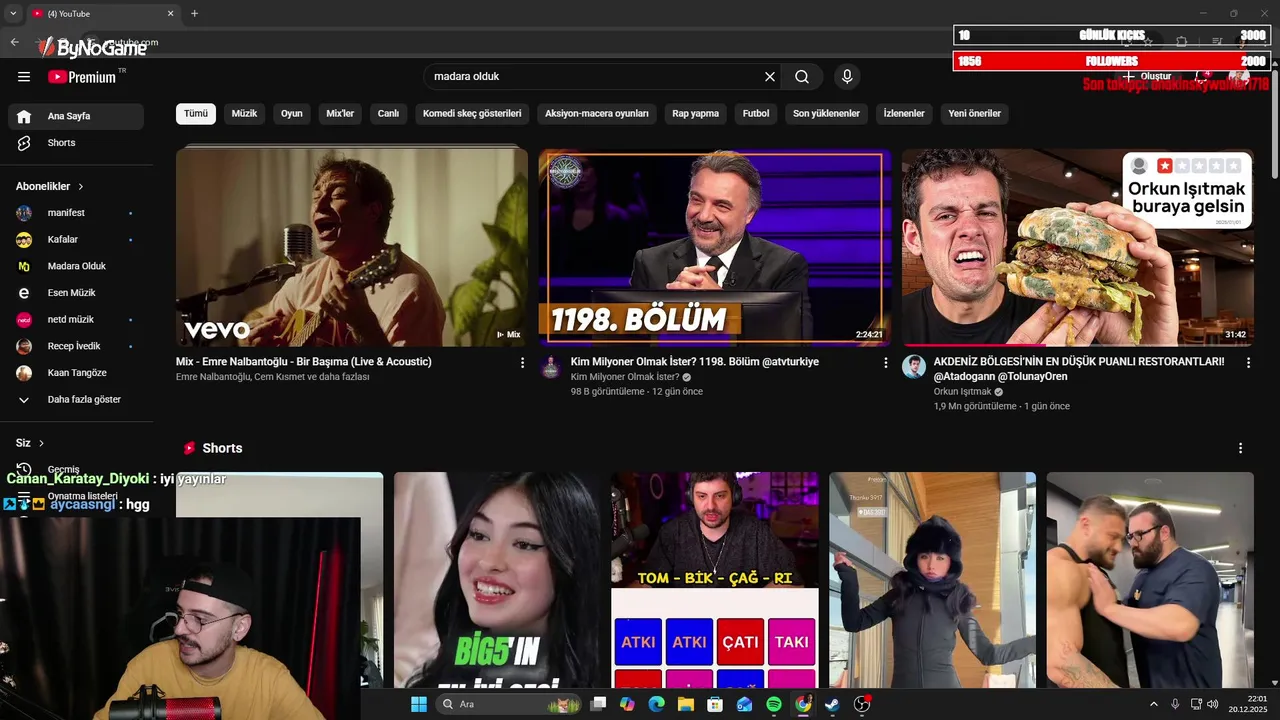This screenshot has height=720, width=1280.
Task: Open options for the Akdeniz restaurants video
Action: (x=1248, y=363)
